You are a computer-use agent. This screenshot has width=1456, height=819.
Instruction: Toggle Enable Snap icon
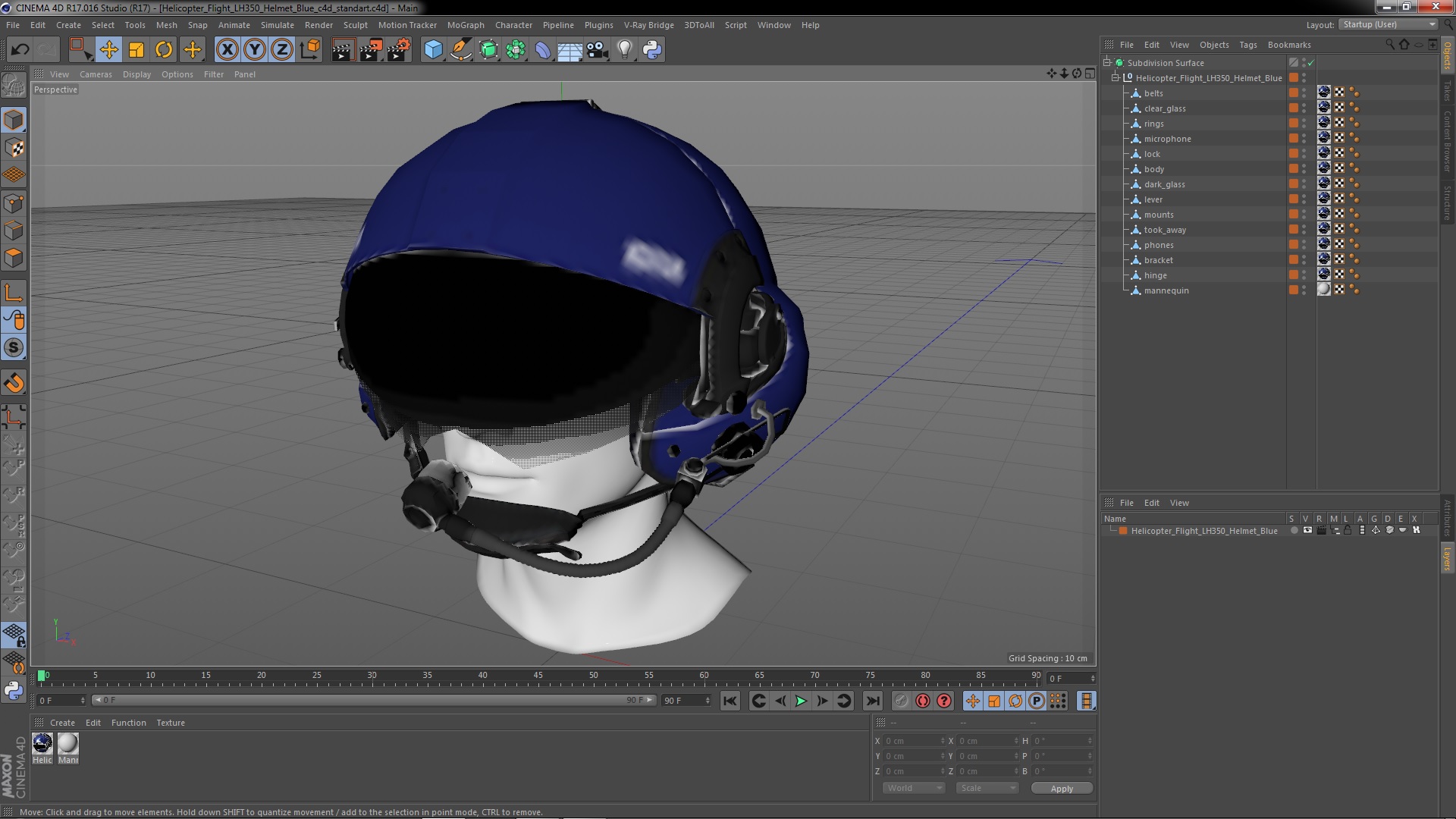[14, 347]
